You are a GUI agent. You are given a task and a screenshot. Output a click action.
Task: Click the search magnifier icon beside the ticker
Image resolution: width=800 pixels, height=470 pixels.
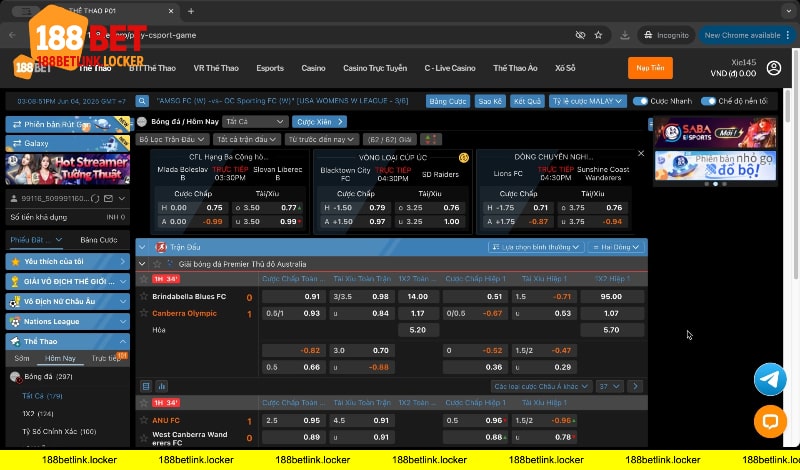pos(143,102)
